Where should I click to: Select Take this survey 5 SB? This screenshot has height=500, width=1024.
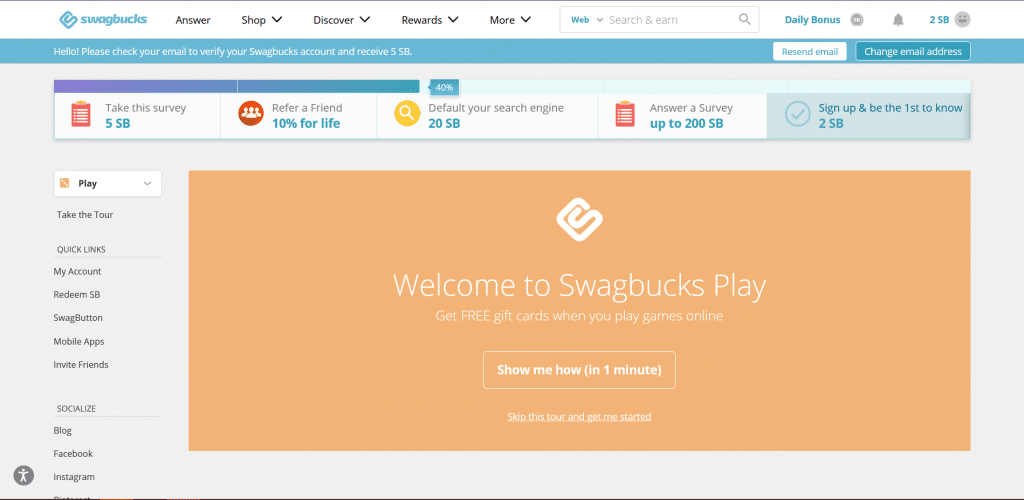(137, 116)
